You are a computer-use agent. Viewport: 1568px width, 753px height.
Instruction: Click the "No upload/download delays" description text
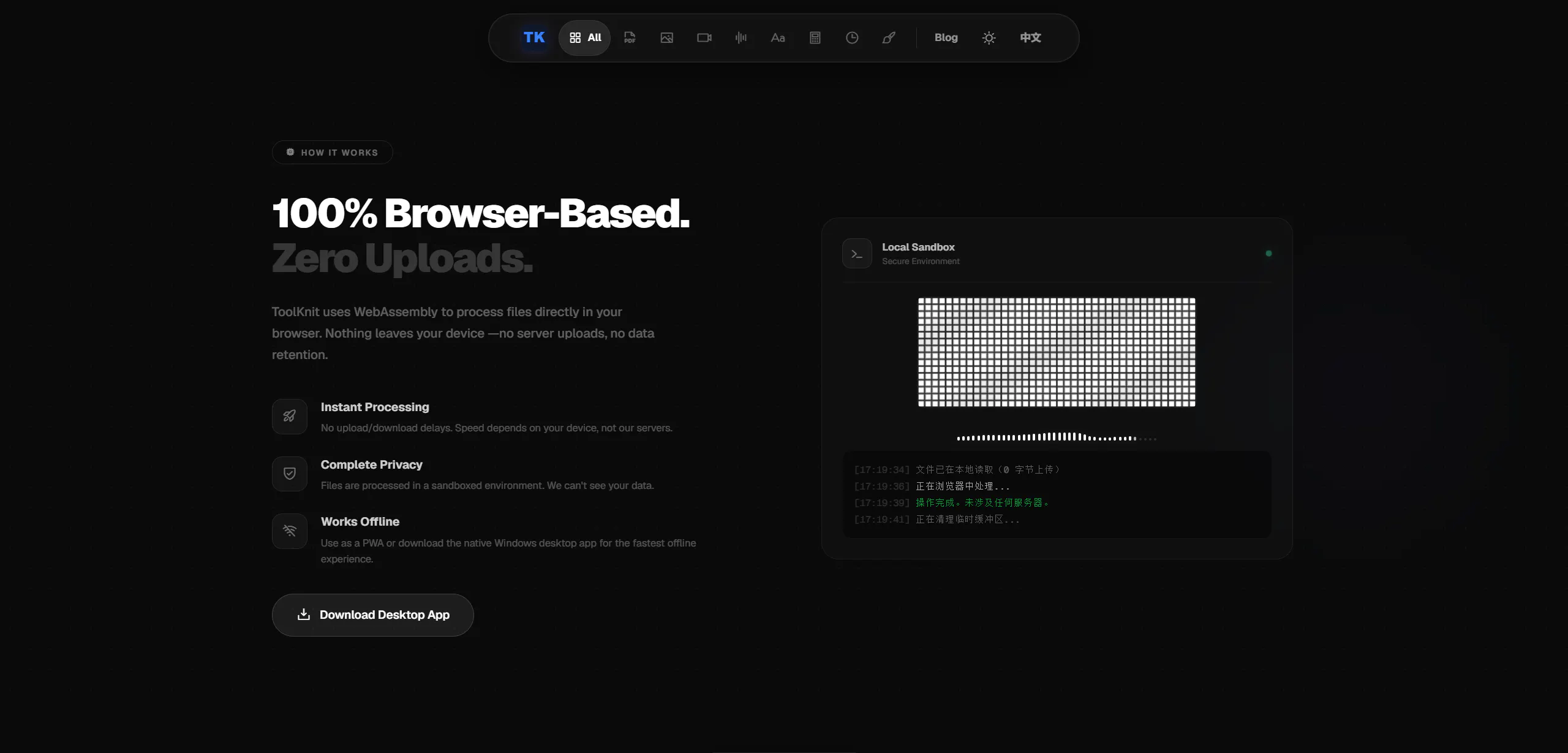pyautogui.click(x=497, y=428)
